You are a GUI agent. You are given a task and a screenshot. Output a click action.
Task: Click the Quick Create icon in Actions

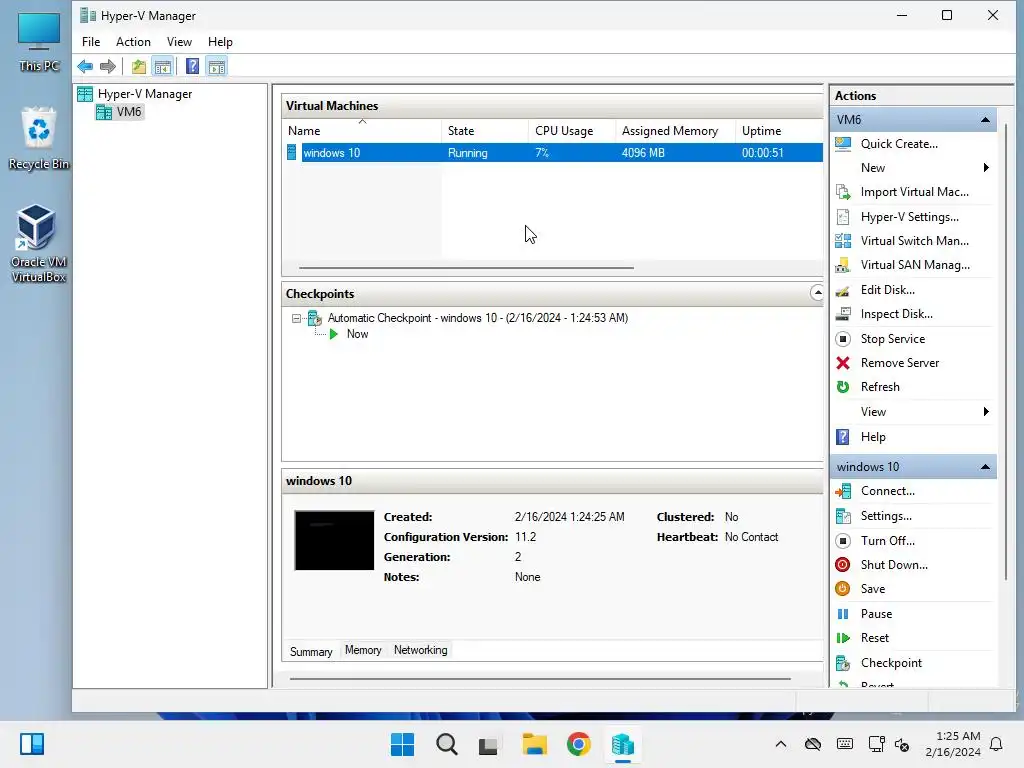point(843,144)
